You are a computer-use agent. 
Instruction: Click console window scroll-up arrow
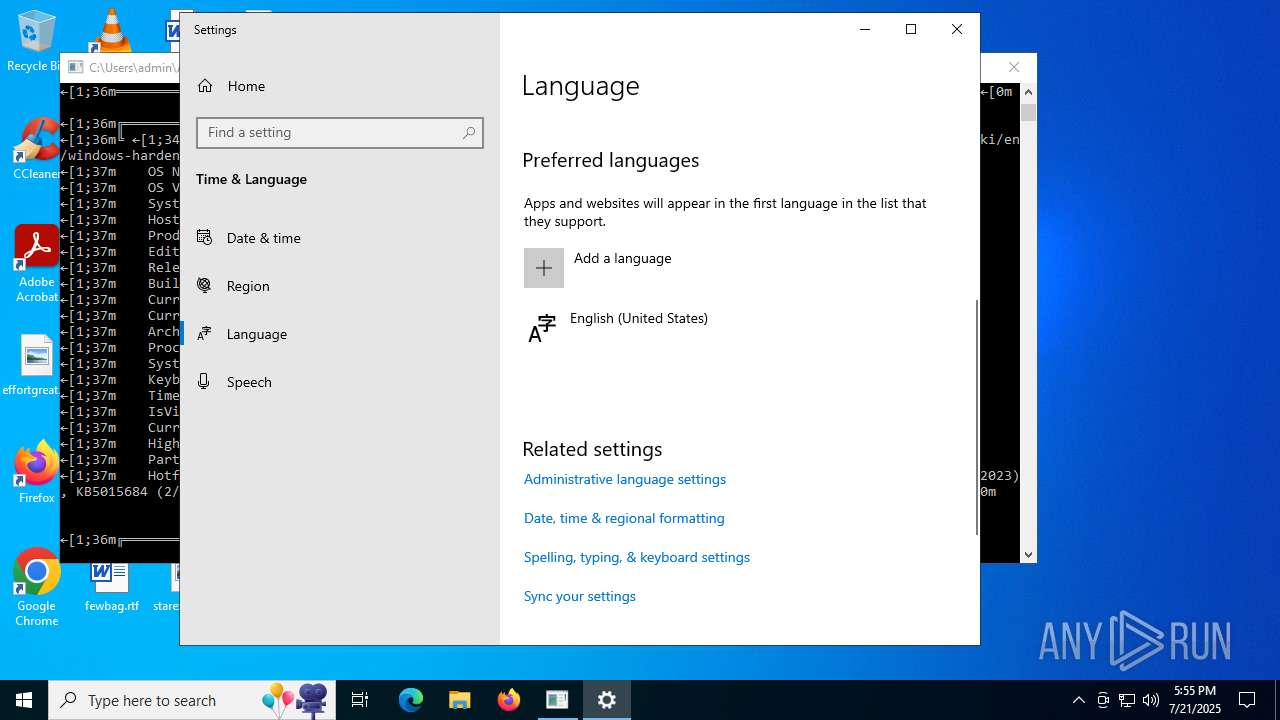[1028, 92]
